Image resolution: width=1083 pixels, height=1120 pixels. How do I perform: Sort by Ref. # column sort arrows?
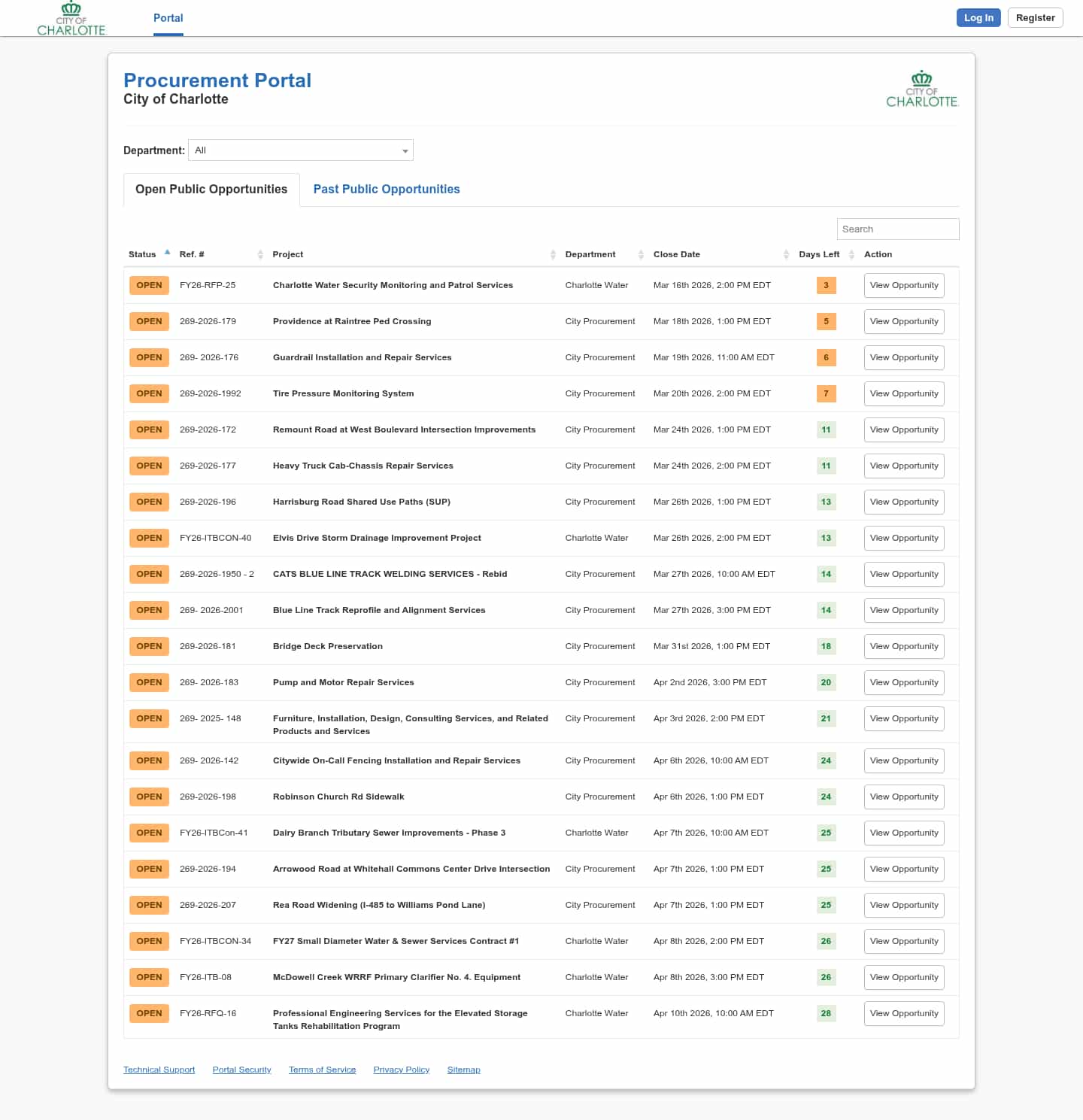(260, 254)
